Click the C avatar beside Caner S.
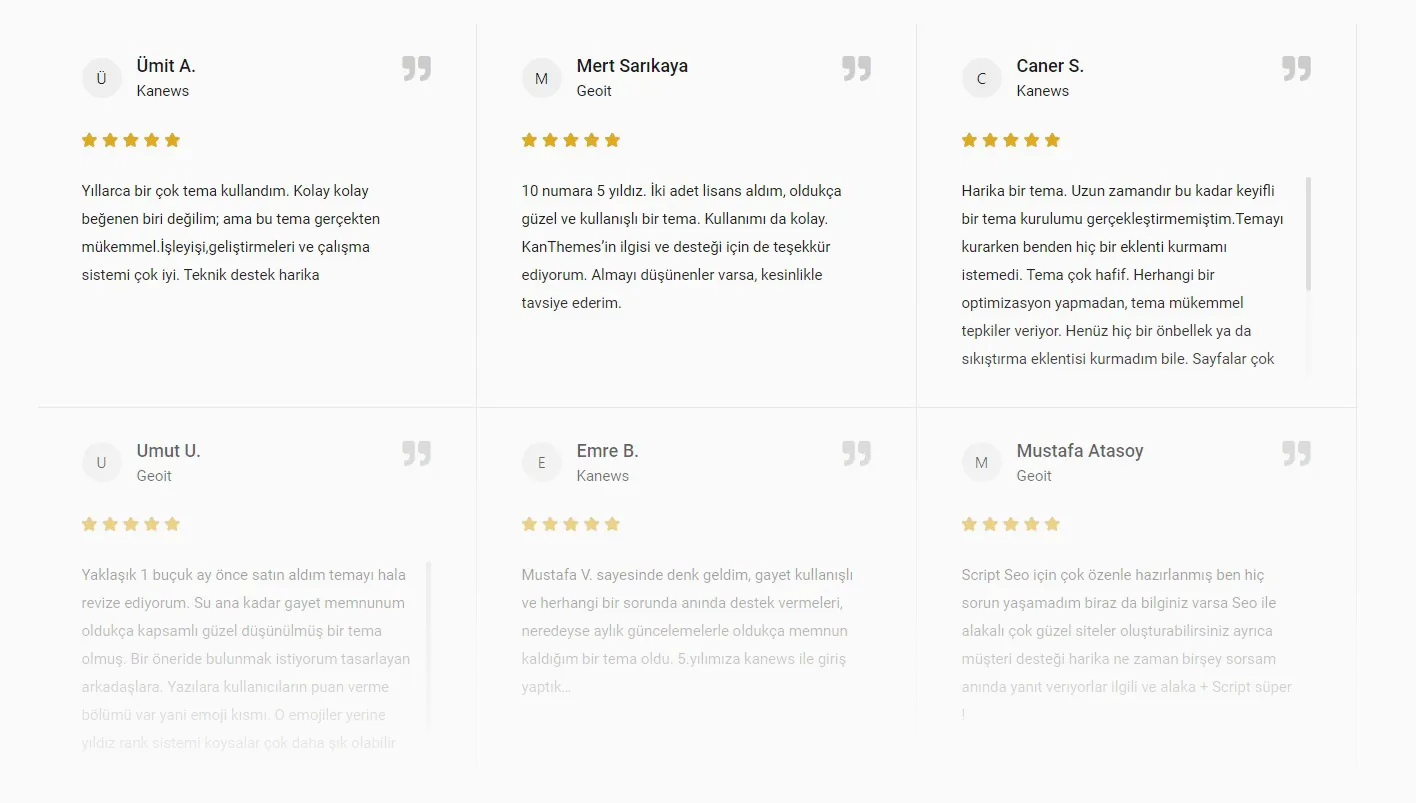This screenshot has width=1416, height=803. click(x=981, y=78)
